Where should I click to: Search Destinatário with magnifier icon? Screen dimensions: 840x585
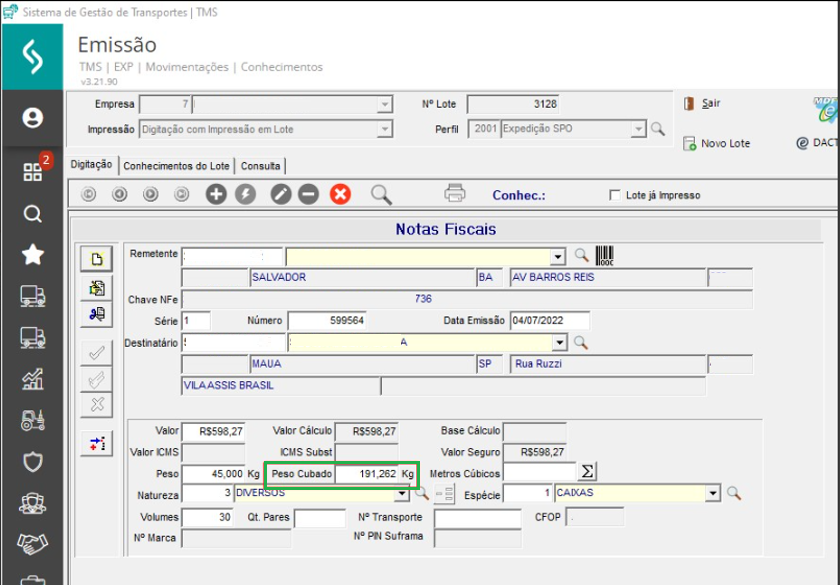coord(581,342)
